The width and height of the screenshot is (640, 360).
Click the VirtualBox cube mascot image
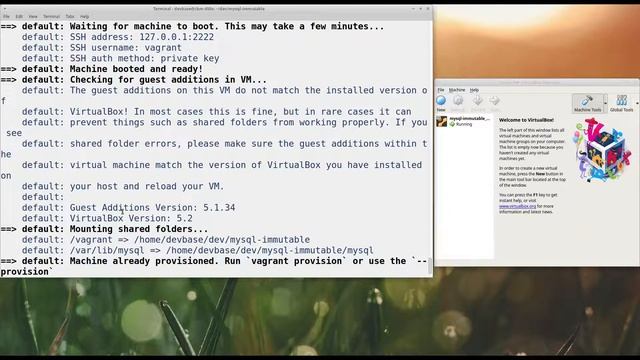(x=603, y=150)
